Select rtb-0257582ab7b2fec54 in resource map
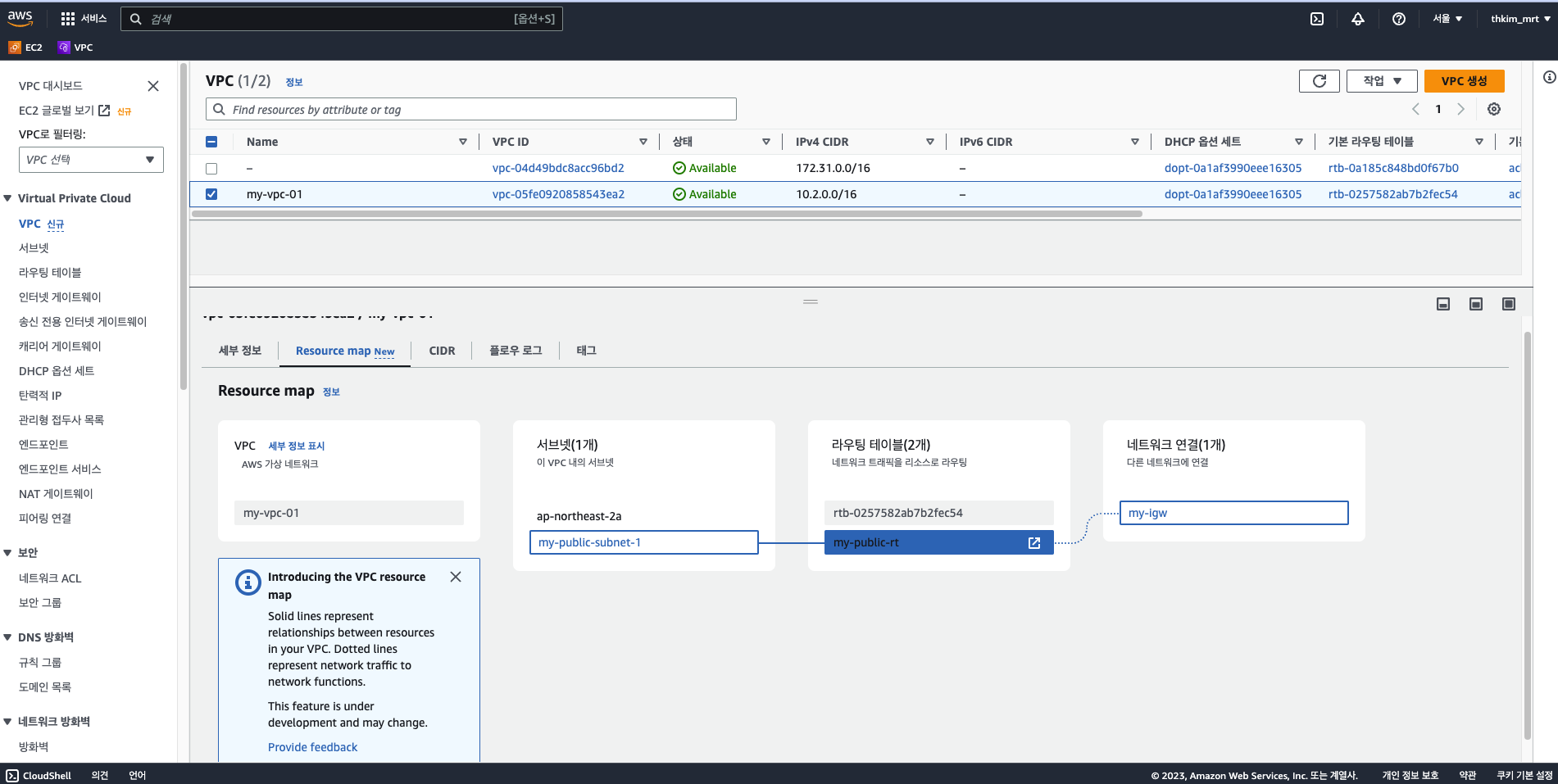Viewport: 1558px width, 784px height. tap(938, 513)
